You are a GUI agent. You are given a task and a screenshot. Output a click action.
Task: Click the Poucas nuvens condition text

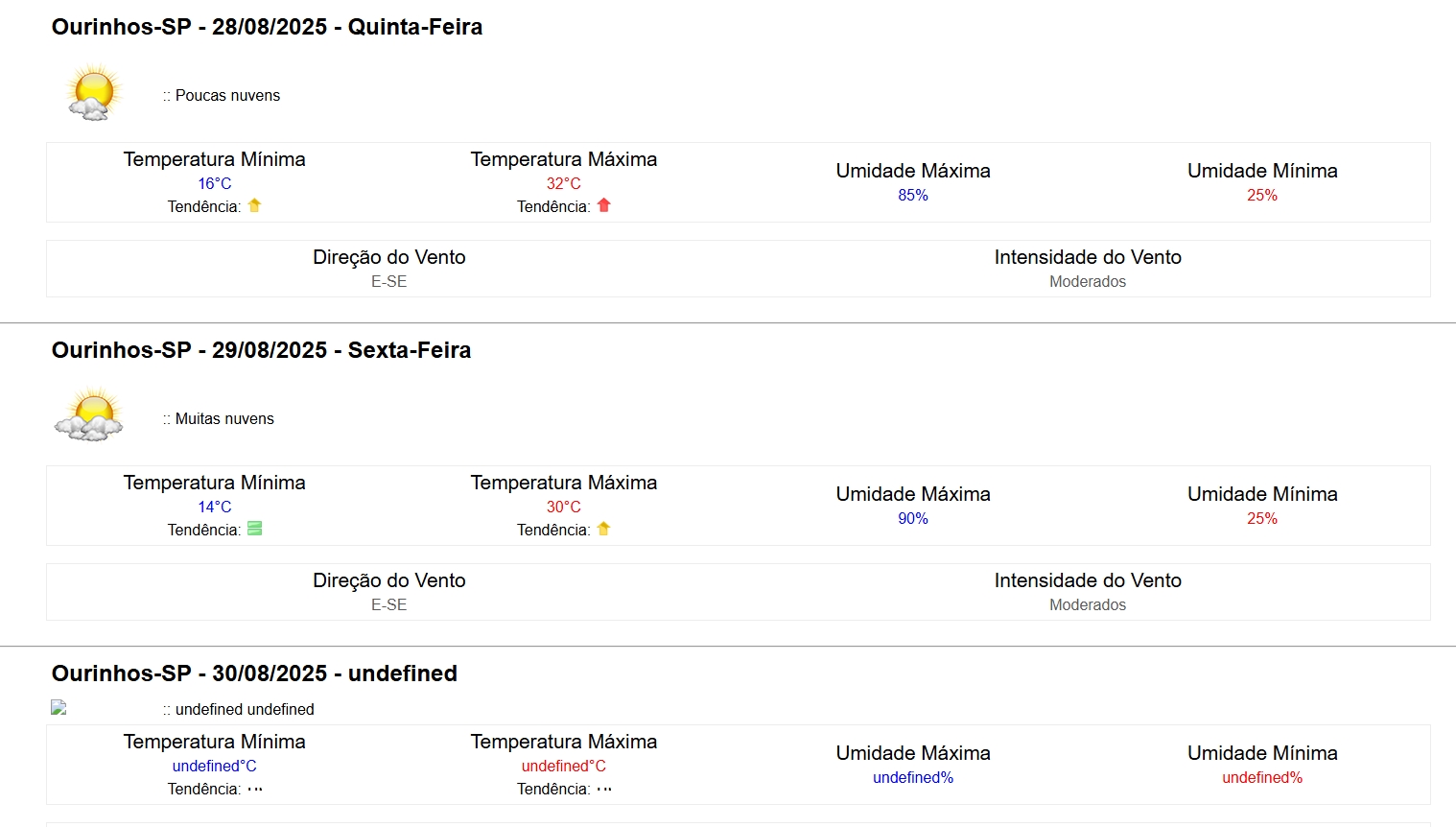227,95
